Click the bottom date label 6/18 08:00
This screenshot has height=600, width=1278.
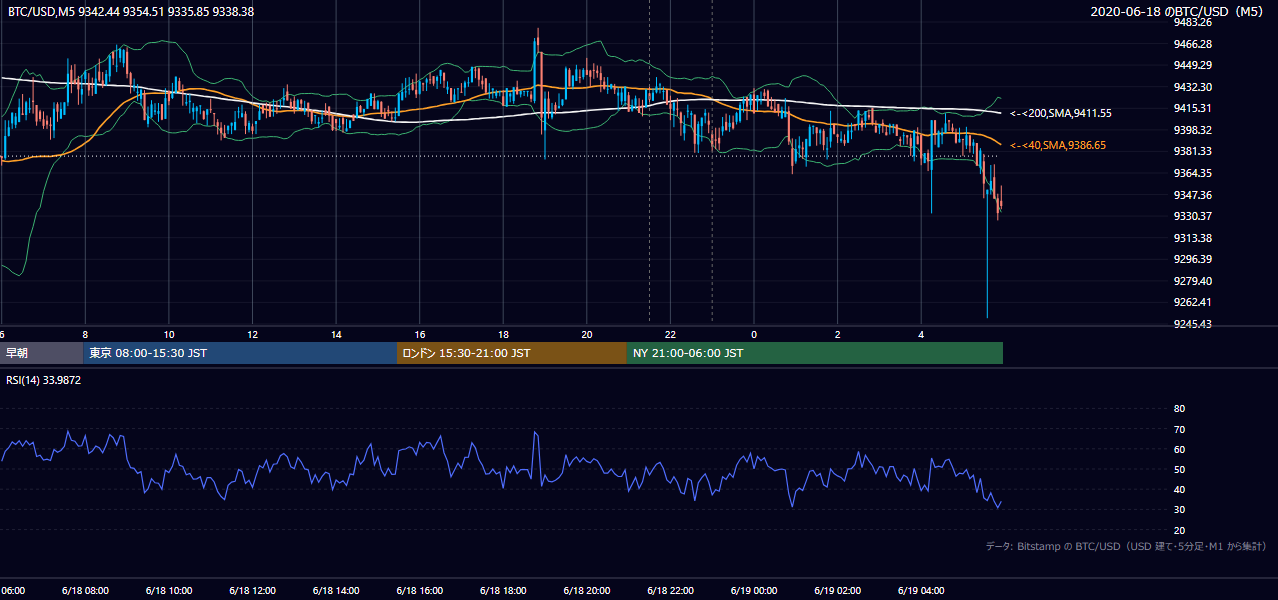(84, 590)
